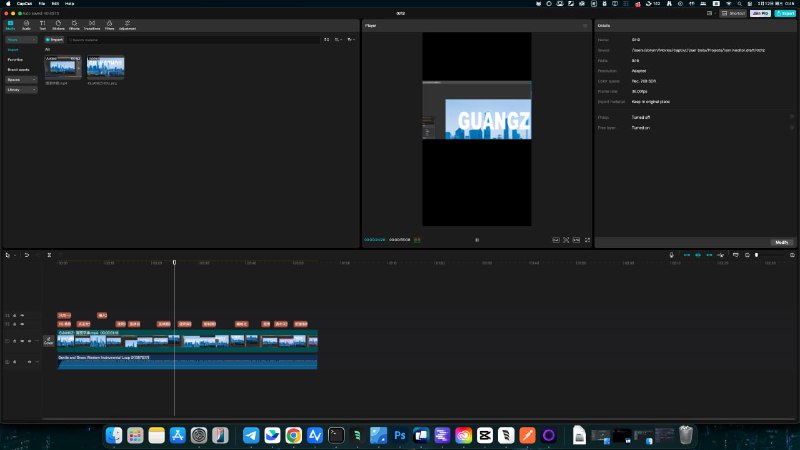This screenshot has width=800, height=450.
Task: Open the File menu
Action: tap(41, 4)
